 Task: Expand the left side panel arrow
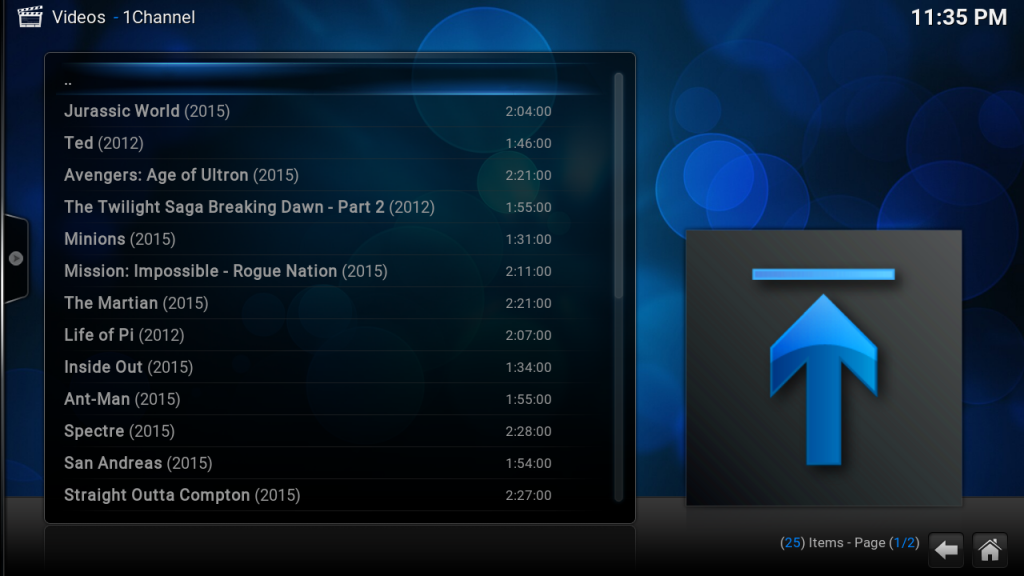[x=15, y=257]
